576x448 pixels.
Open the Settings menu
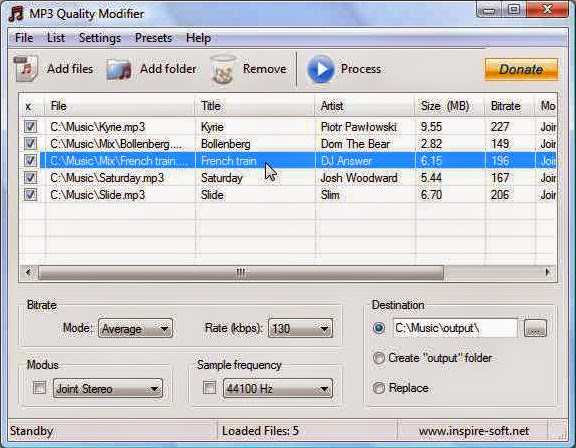pos(100,38)
